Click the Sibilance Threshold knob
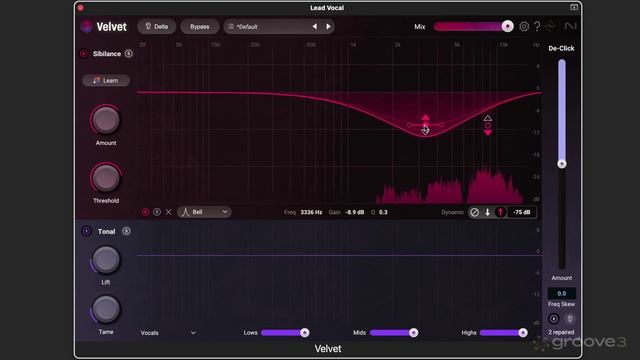 point(106,178)
